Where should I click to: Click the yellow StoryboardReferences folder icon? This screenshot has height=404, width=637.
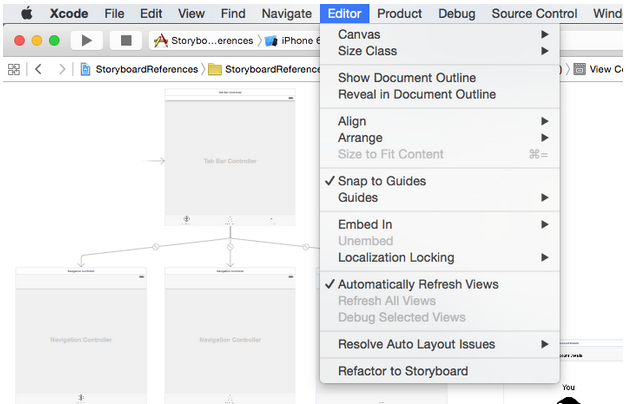(214, 69)
